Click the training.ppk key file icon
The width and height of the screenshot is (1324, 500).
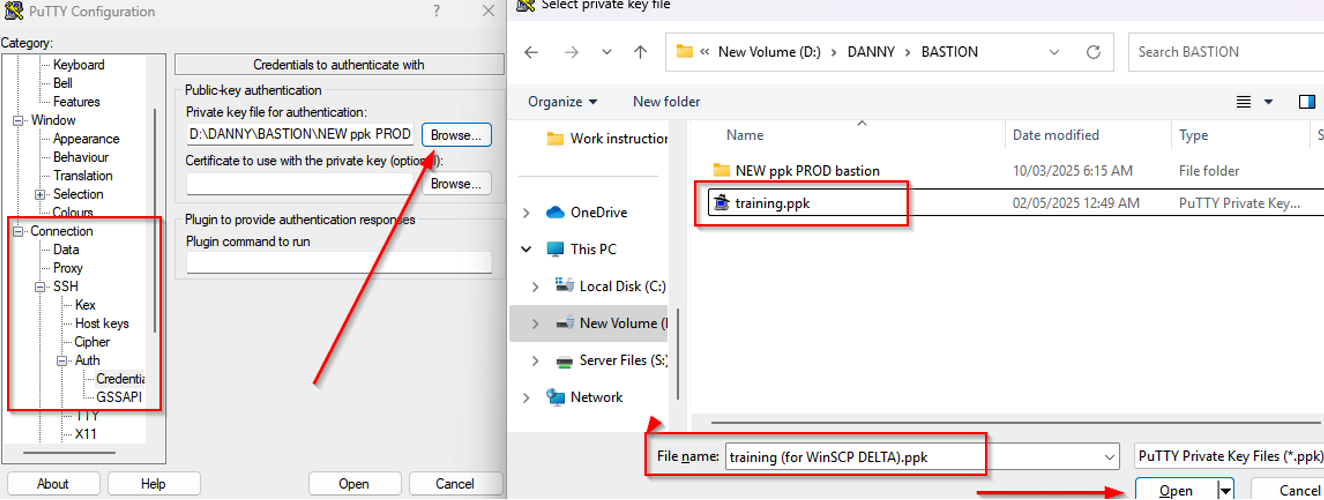(721, 203)
